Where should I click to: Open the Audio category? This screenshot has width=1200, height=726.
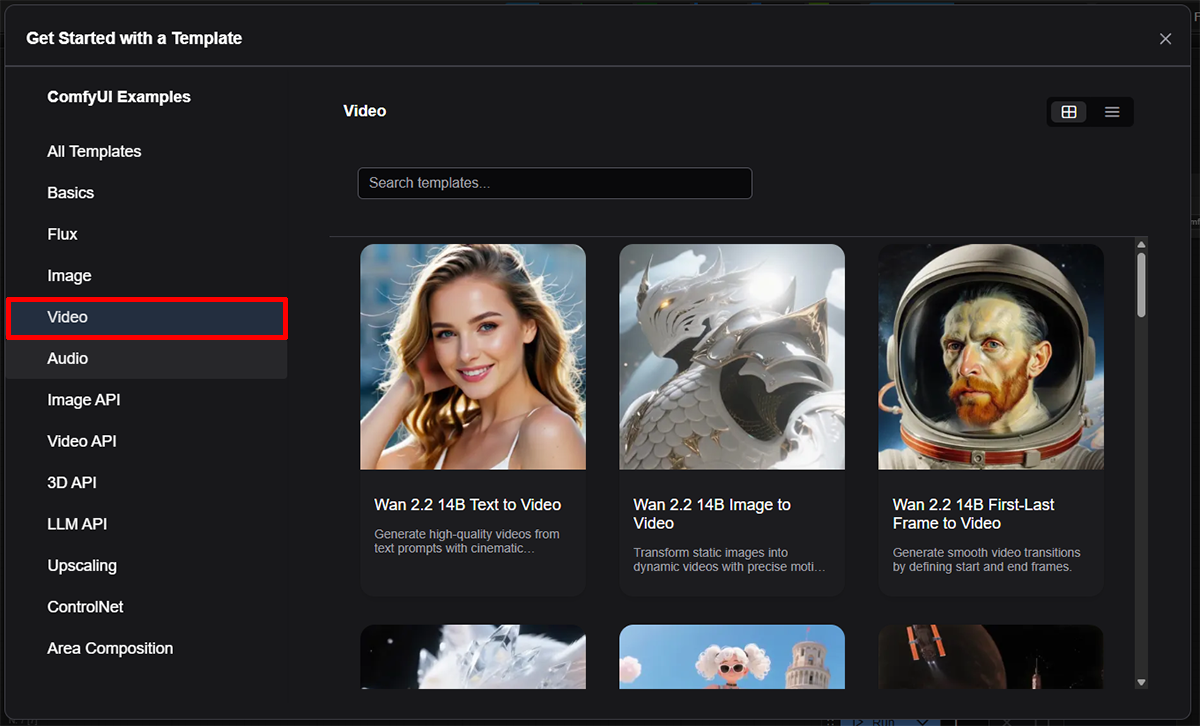coord(146,359)
